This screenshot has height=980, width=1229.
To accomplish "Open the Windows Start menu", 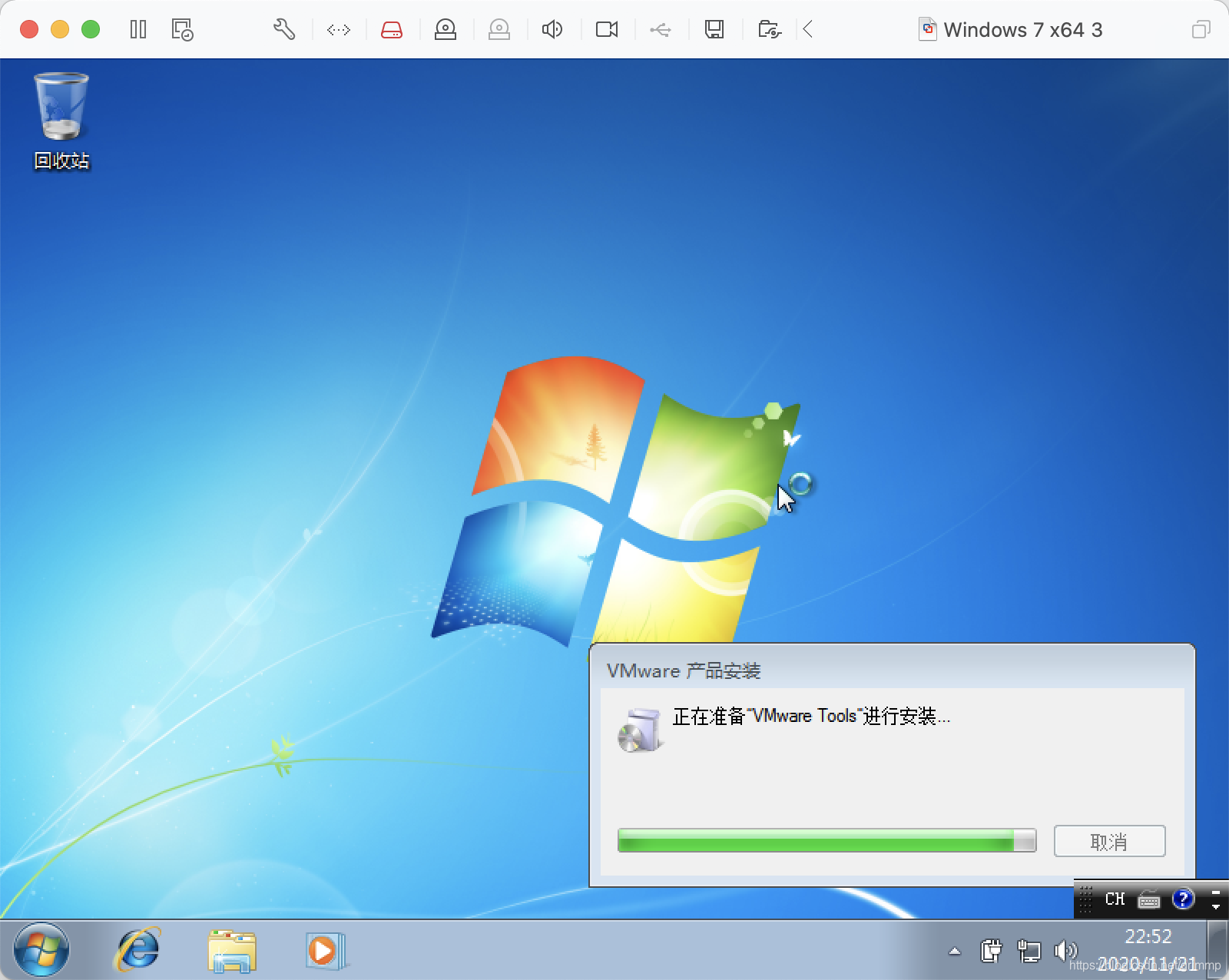I will click(x=41, y=949).
